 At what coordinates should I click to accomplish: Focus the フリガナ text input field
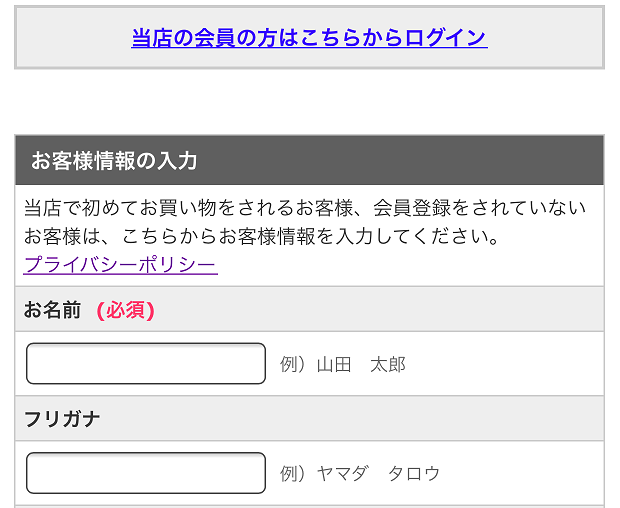click(x=146, y=473)
